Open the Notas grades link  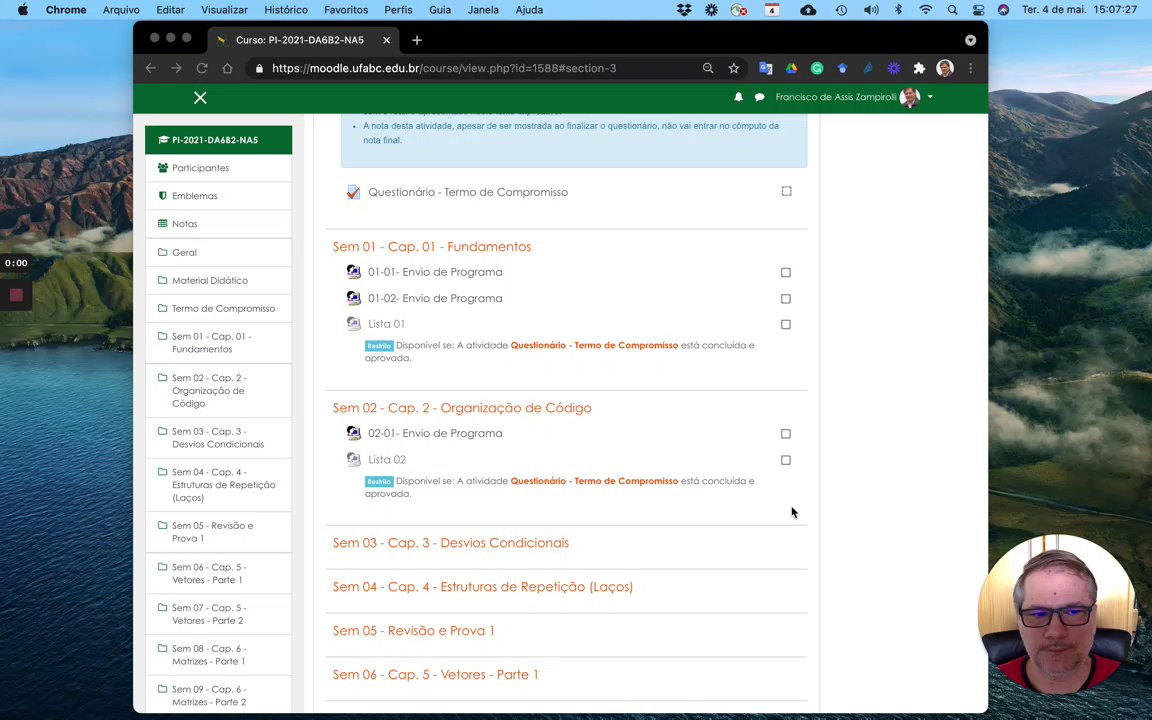(x=184, y=224)
